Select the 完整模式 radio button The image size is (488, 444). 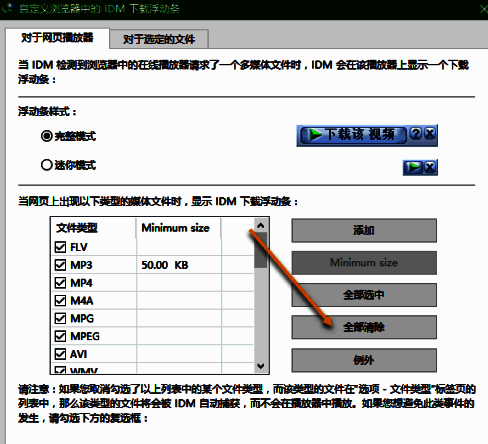[47, 136]
